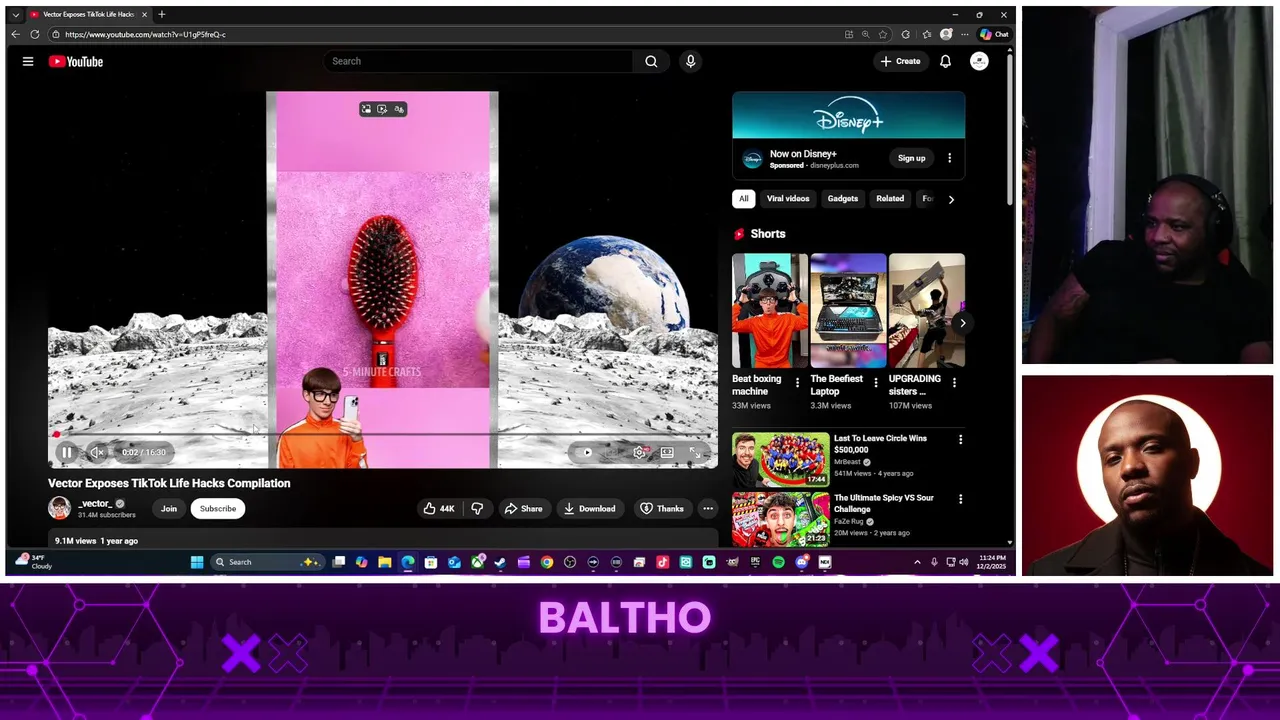
Task: Click the Disney+ ad banner image
Action: tap(848, 115)
